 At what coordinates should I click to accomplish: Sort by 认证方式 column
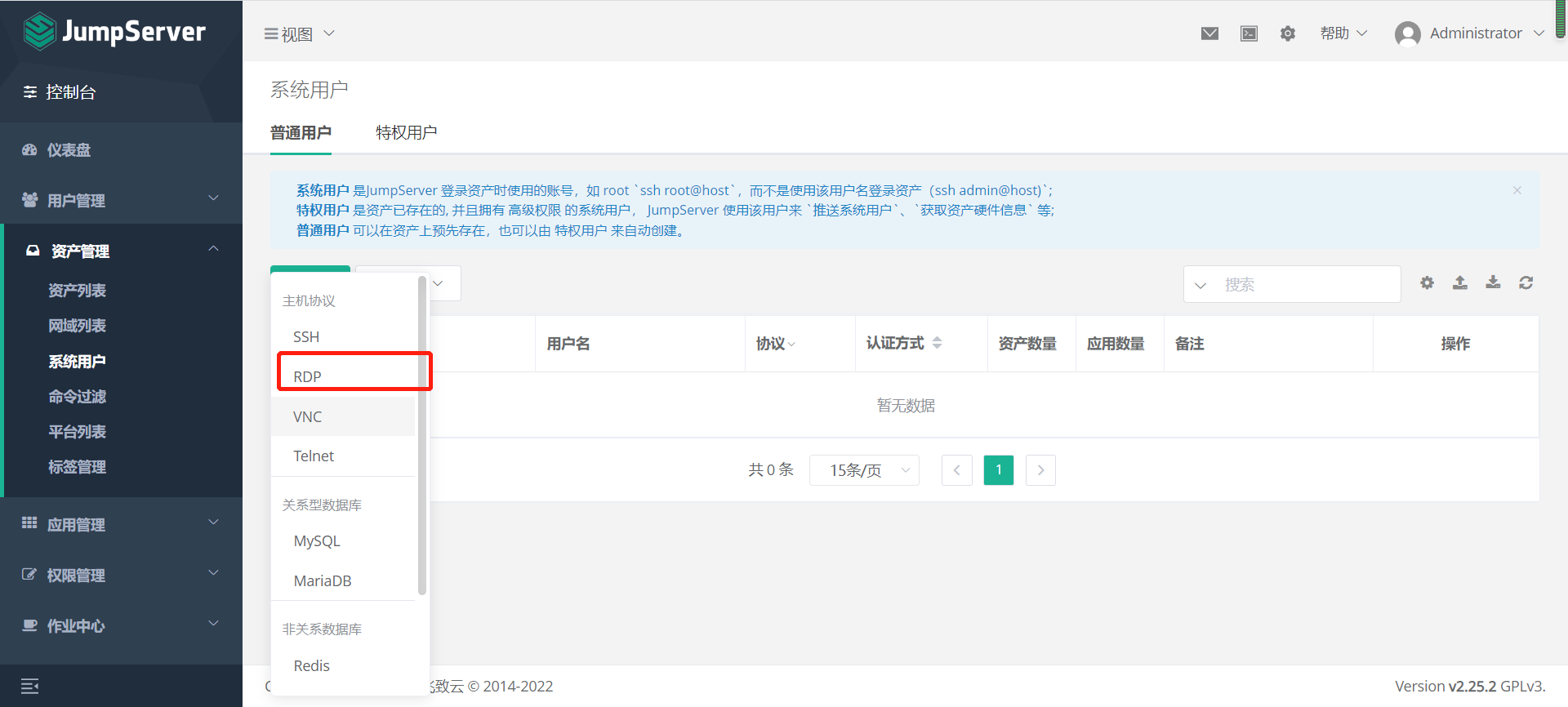click(x=937, y=344)
